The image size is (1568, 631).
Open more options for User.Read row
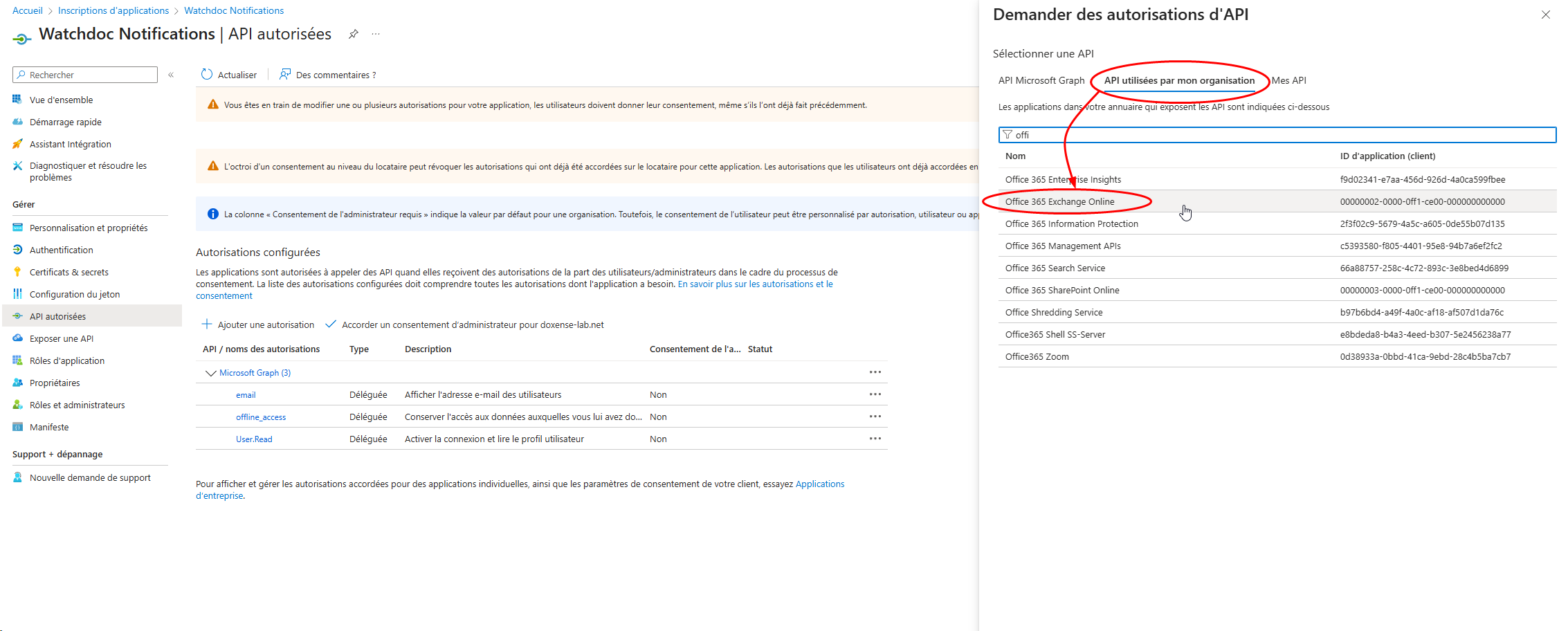click(x=875, y=439)
